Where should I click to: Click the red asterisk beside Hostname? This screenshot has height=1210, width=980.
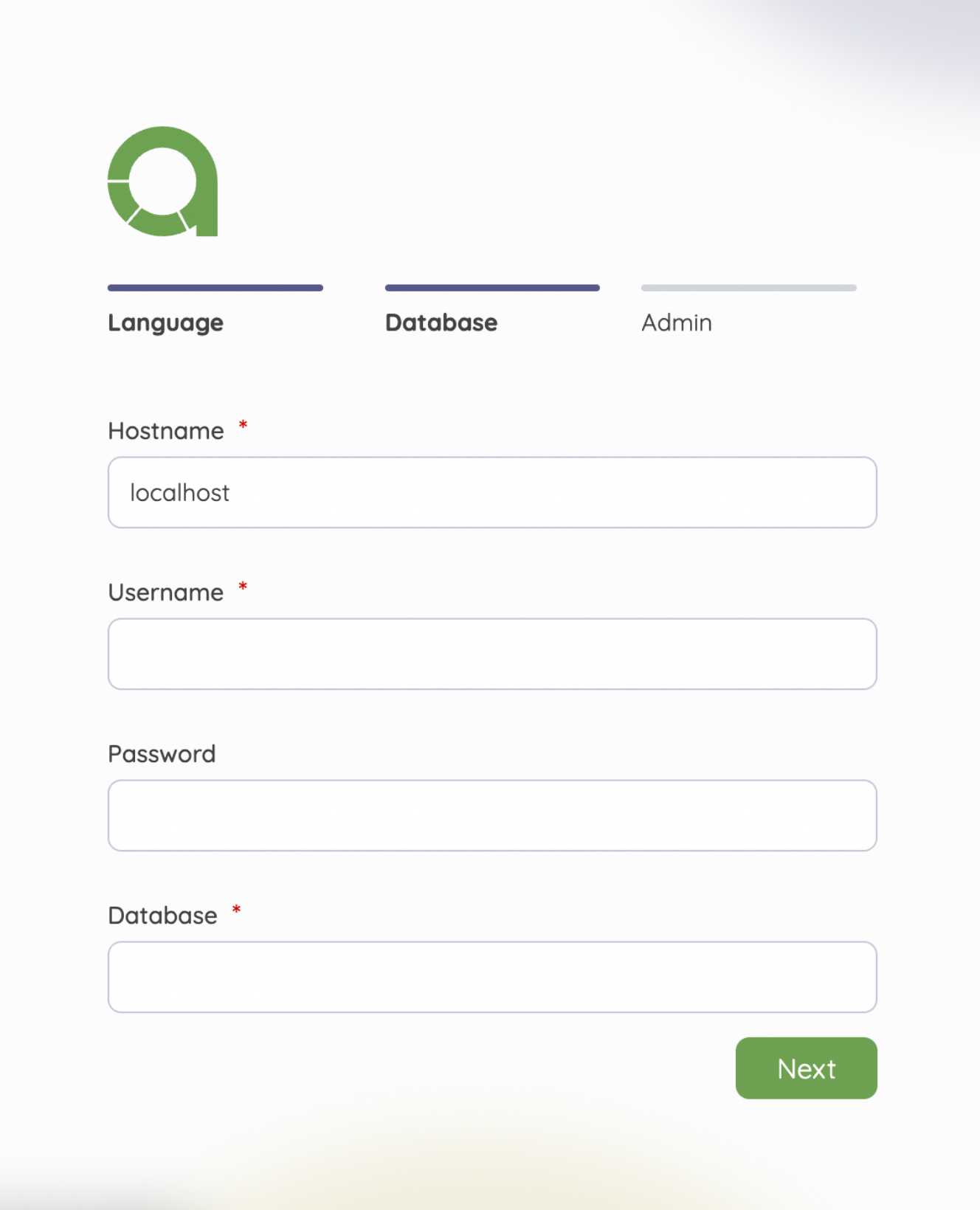pos(243,425)
